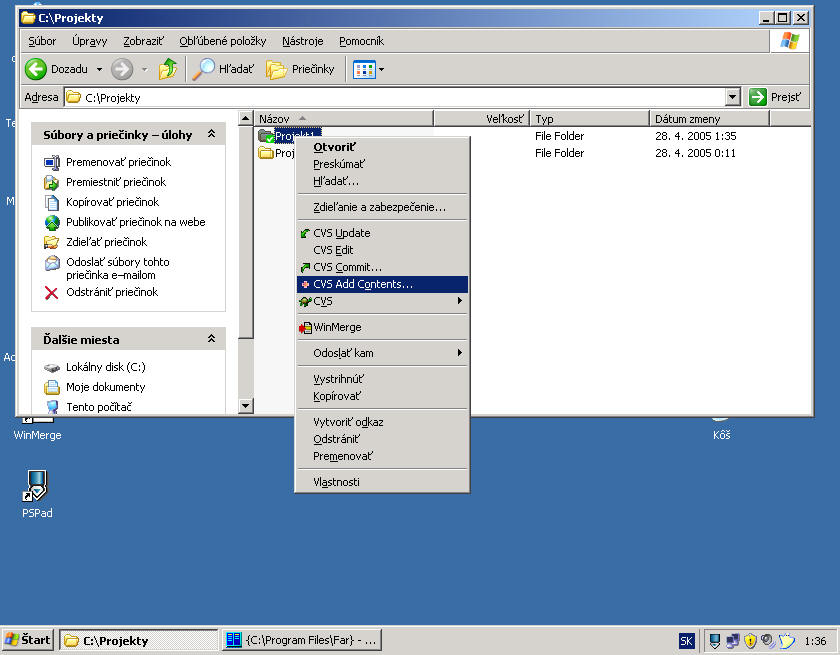Choose Premenovať in the context menu
Screen dimensions: 840x655
[382, 456]
